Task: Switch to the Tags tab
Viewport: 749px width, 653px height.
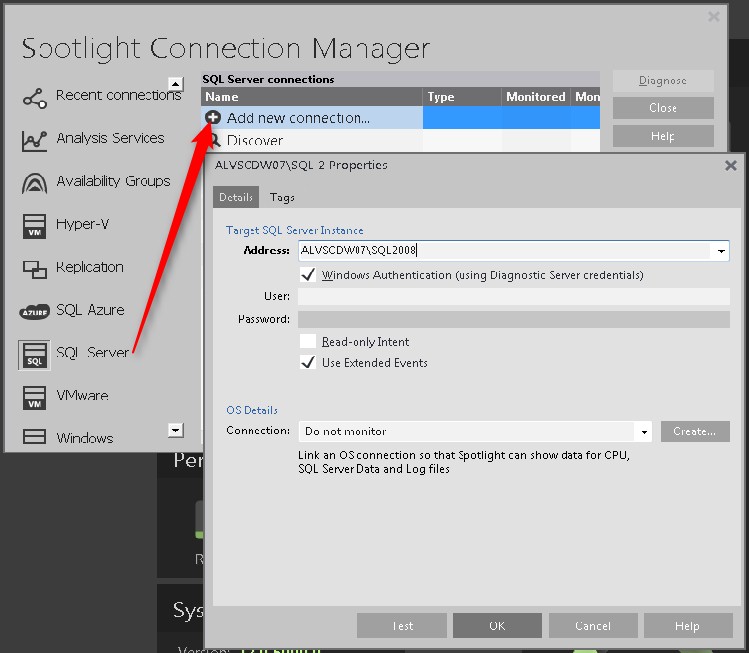Action: [x=282, y=198]
